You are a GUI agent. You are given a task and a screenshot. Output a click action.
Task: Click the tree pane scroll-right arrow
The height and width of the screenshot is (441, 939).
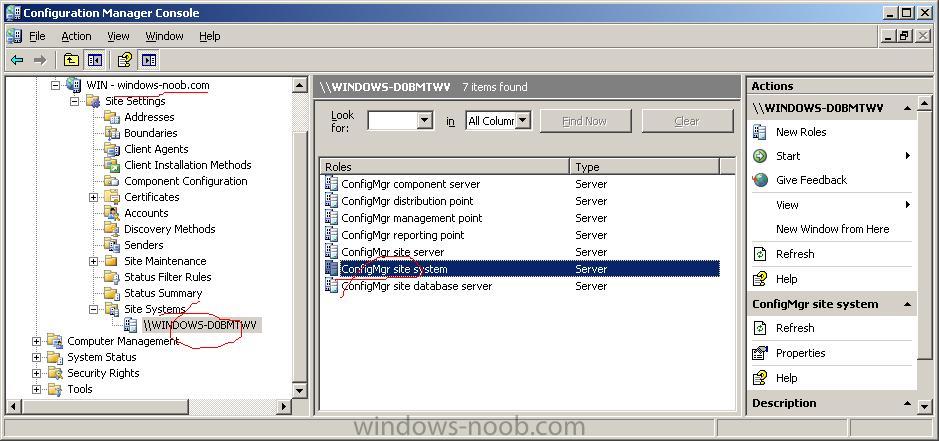click(285, 406)
